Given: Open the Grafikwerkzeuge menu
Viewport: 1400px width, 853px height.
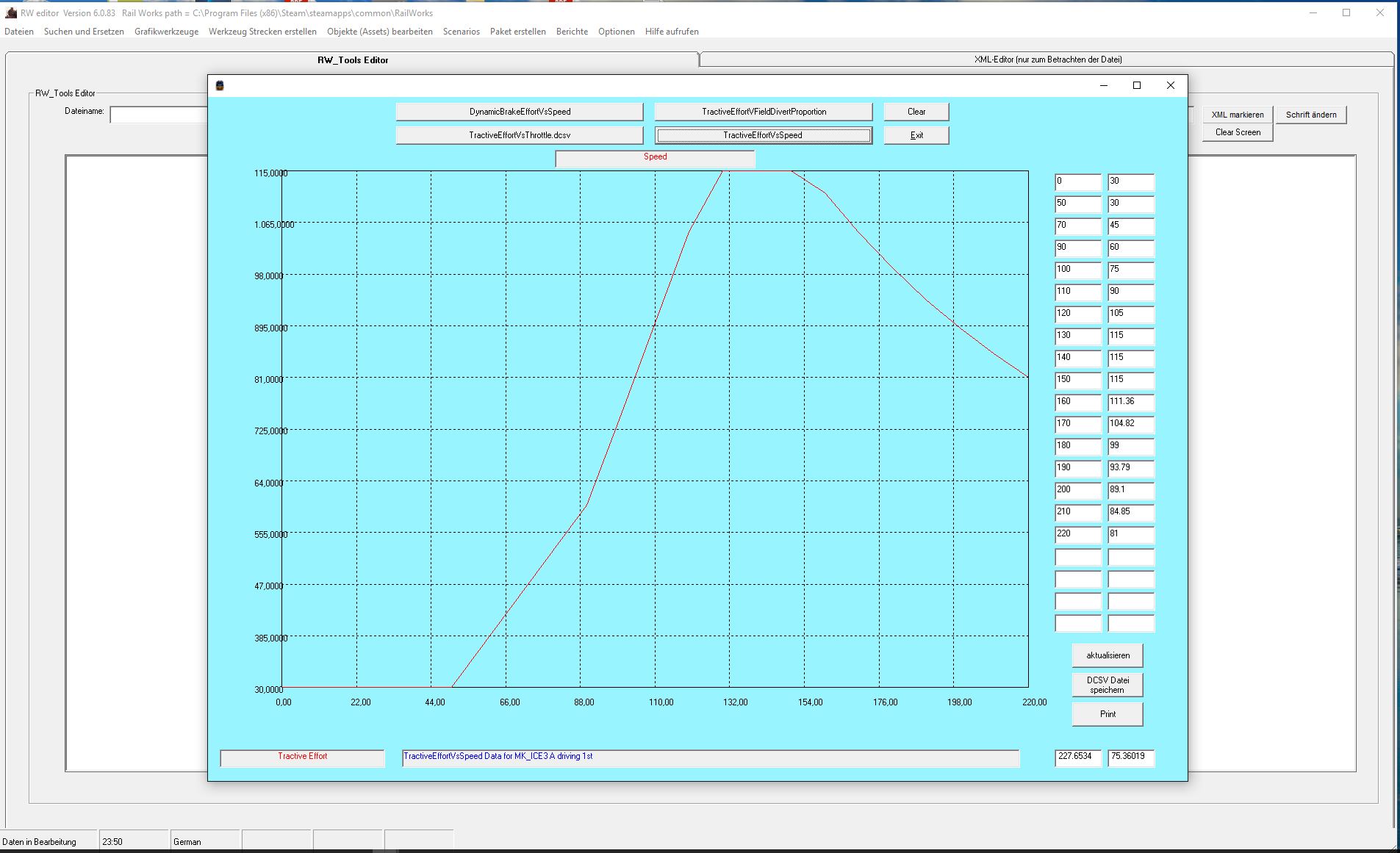Looking at the screenshot, I should 166,32.
